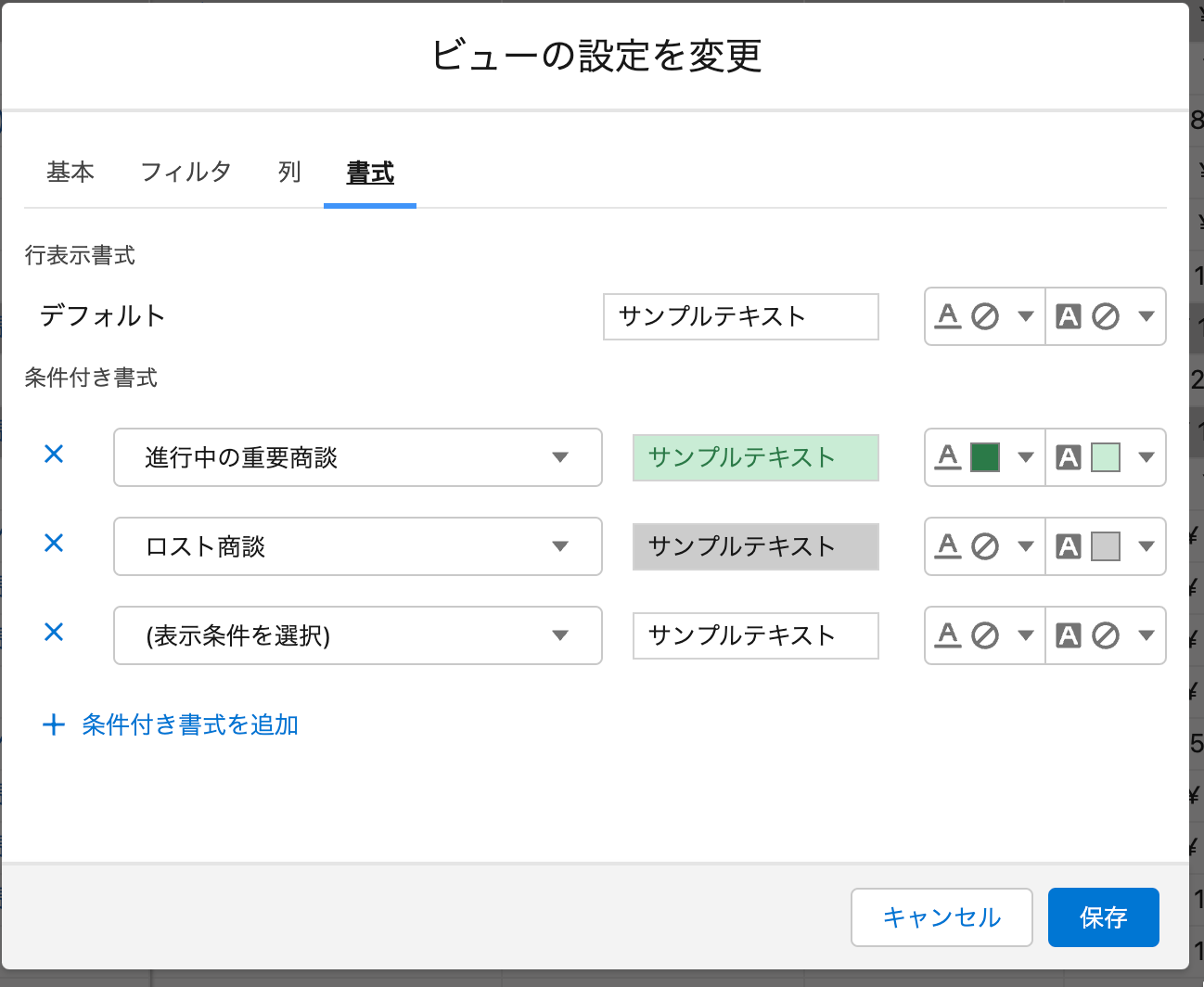Remove the (表示条件を選択) format row
1204x987 pixels.
(54, 632)
